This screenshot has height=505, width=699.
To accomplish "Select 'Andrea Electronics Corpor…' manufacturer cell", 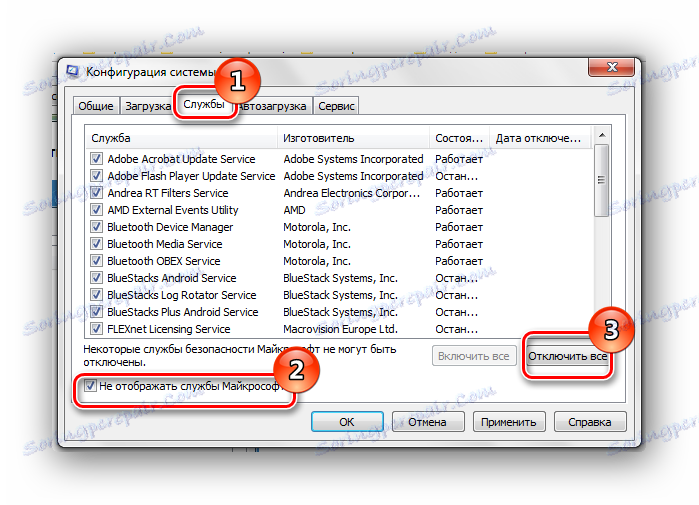I will (x=351, y=193).
